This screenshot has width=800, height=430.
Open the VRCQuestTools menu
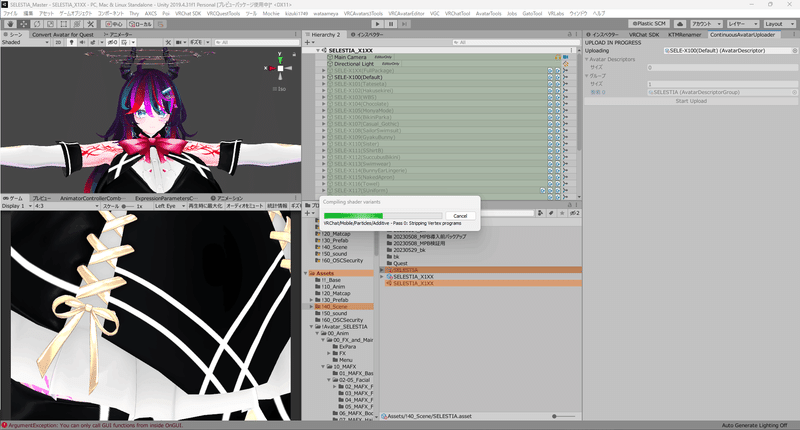[223, 13]
